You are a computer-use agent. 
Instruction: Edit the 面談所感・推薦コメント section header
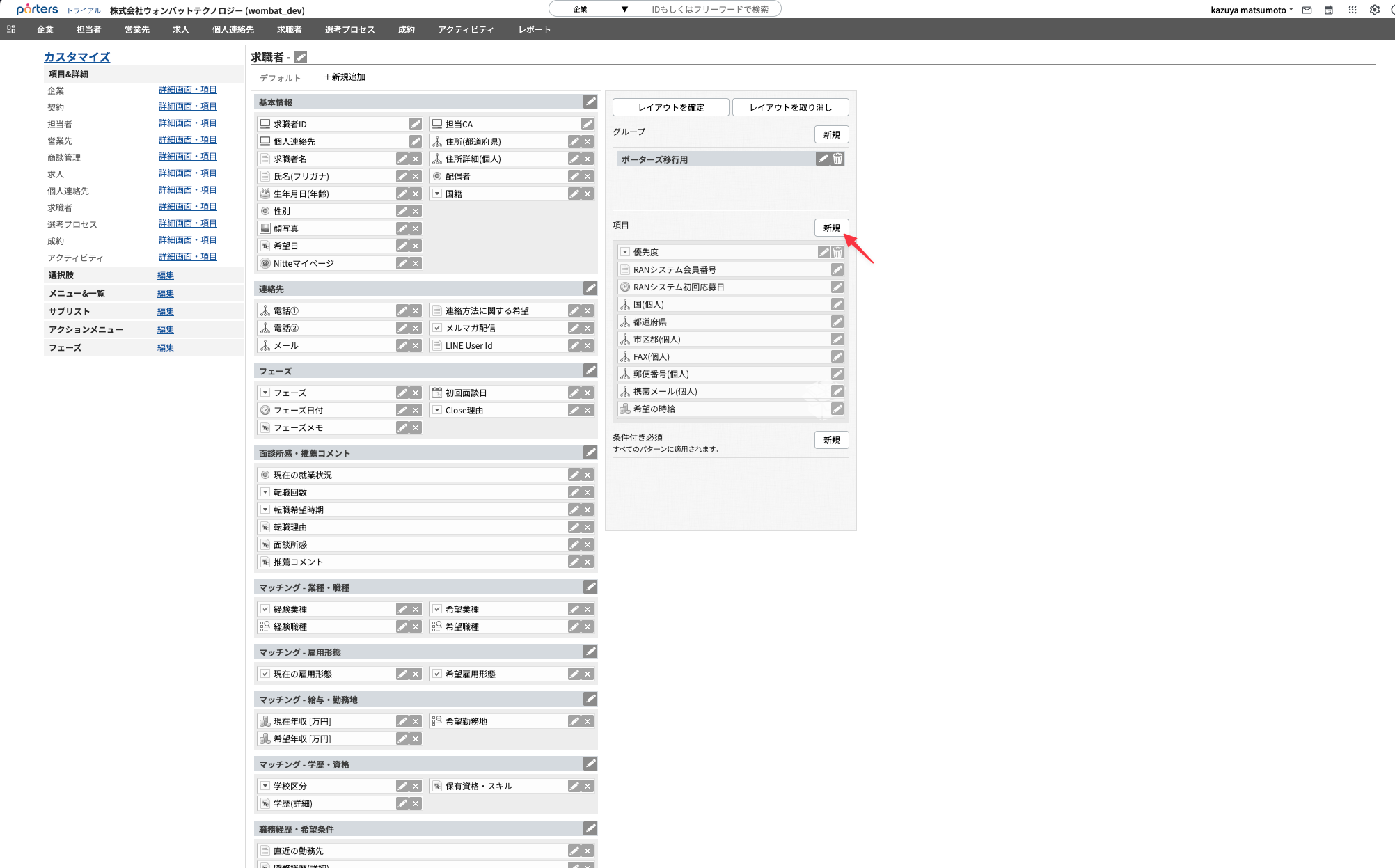[590, 452]
